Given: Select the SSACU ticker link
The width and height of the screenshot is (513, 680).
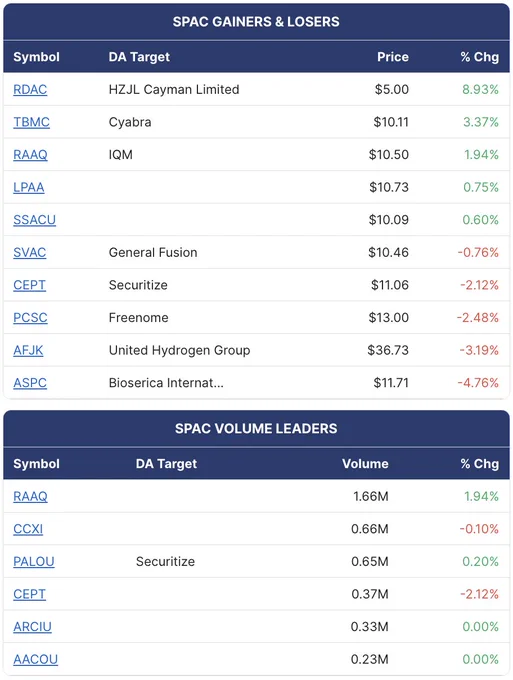Looking at the screenshot, I should pyautogui.click(x=34, y=219).
